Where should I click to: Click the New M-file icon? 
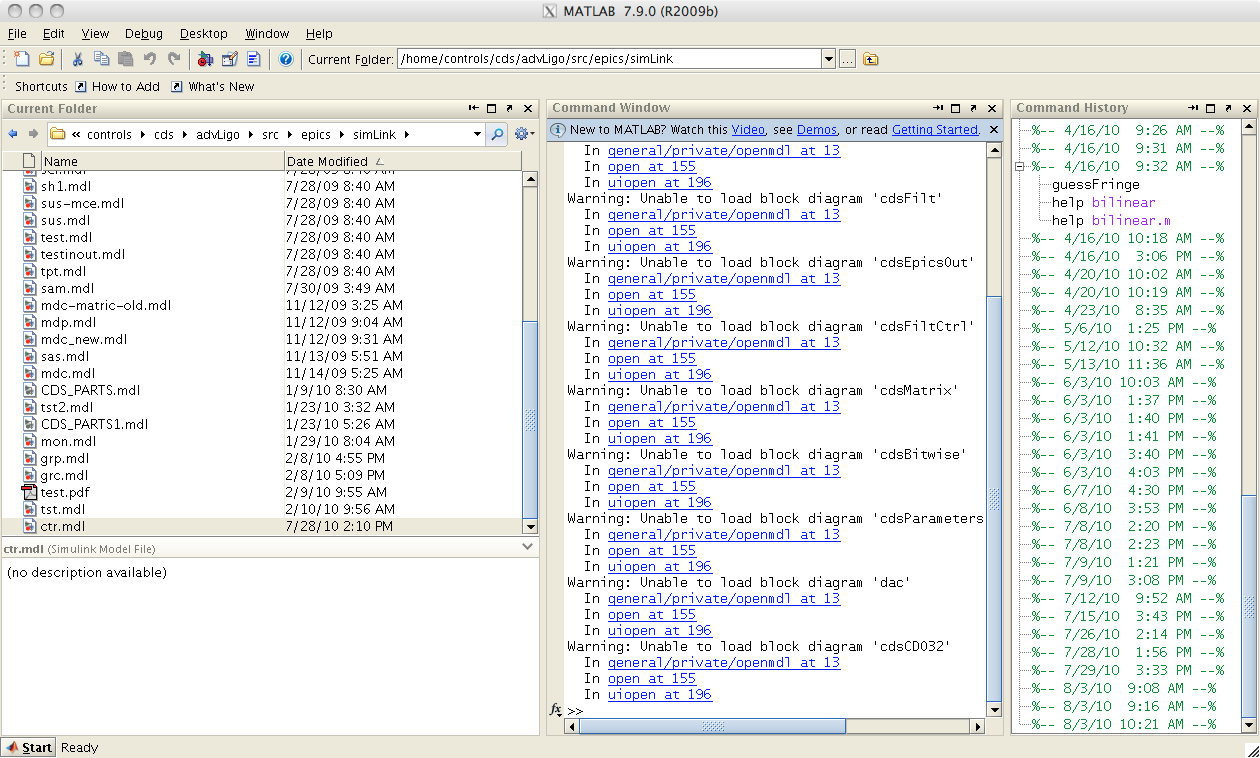22,59
